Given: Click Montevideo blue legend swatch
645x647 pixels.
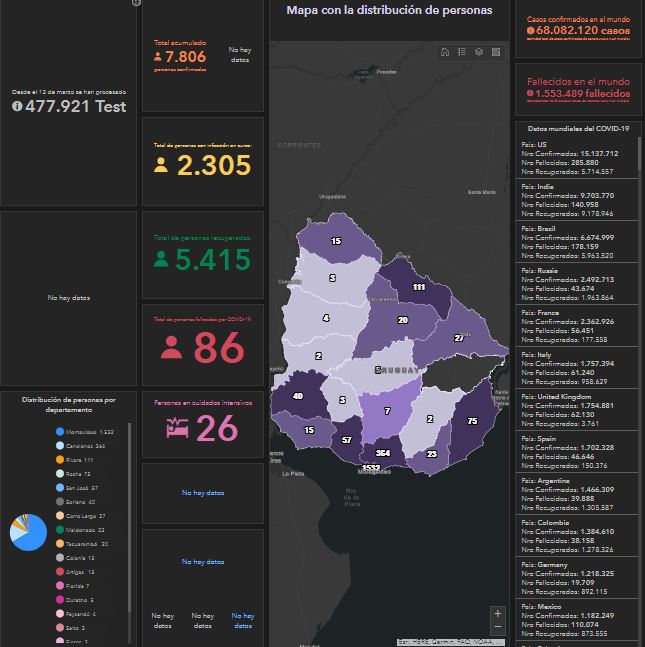Looking at the screenshot, I should [60, 431].
